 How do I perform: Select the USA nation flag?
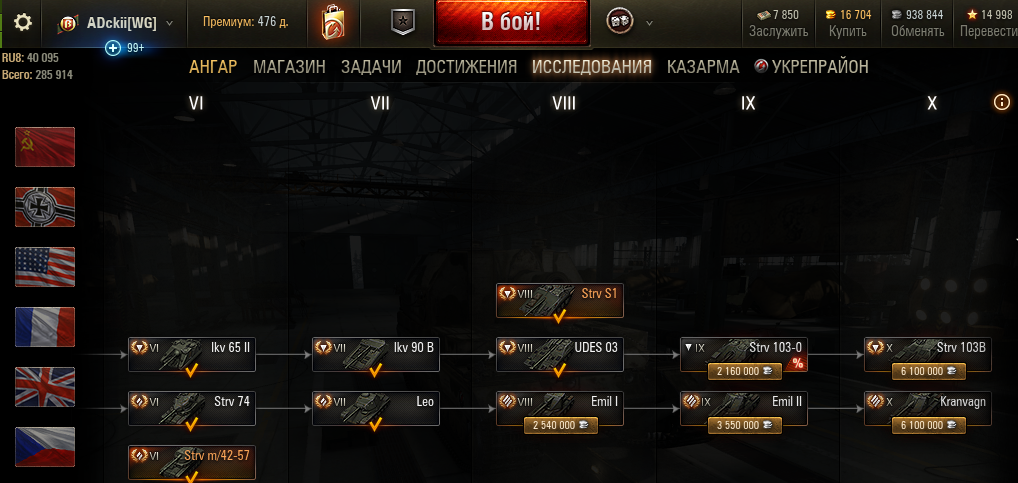(x=45, y=267)
